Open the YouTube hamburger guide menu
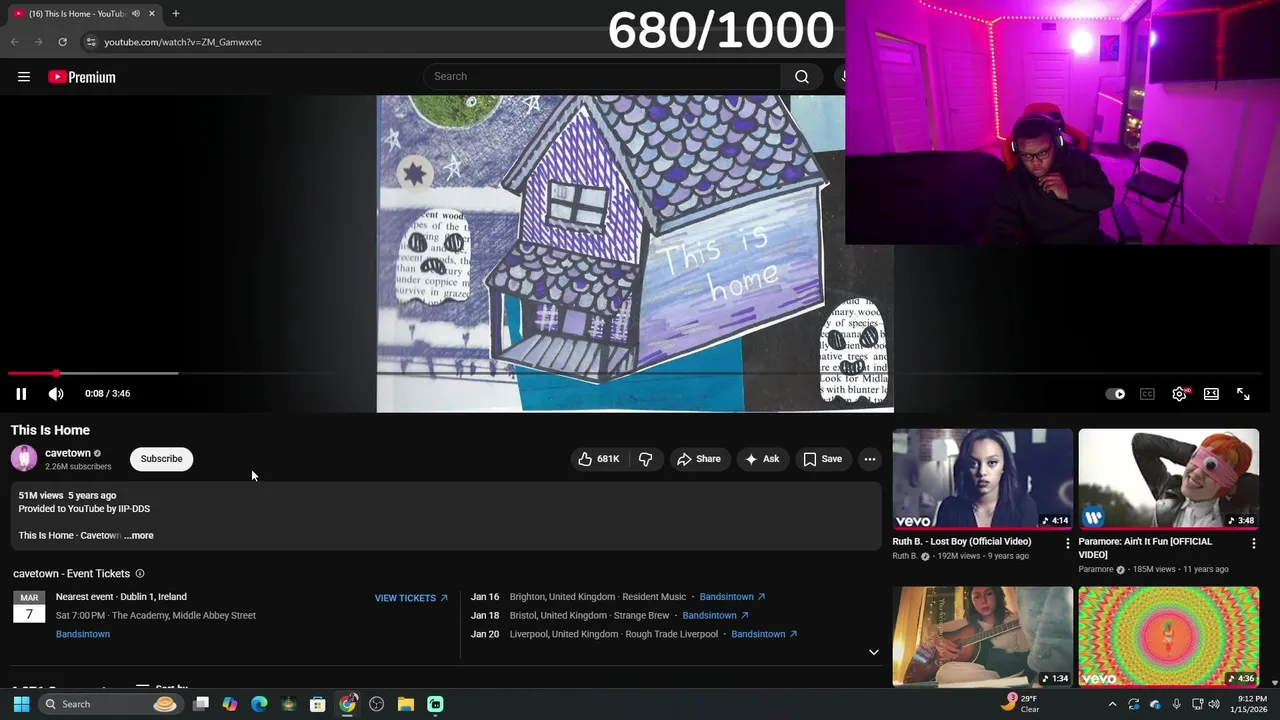 click(24, 77)
